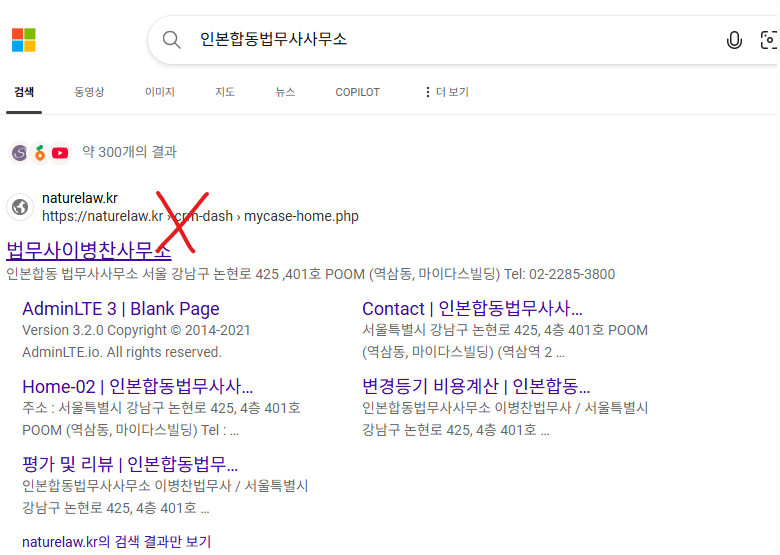Image resolution: width=780 pixels, height=555 pixels.
Task: Switch to the 이미지 tab
Action: pos(160,92)
